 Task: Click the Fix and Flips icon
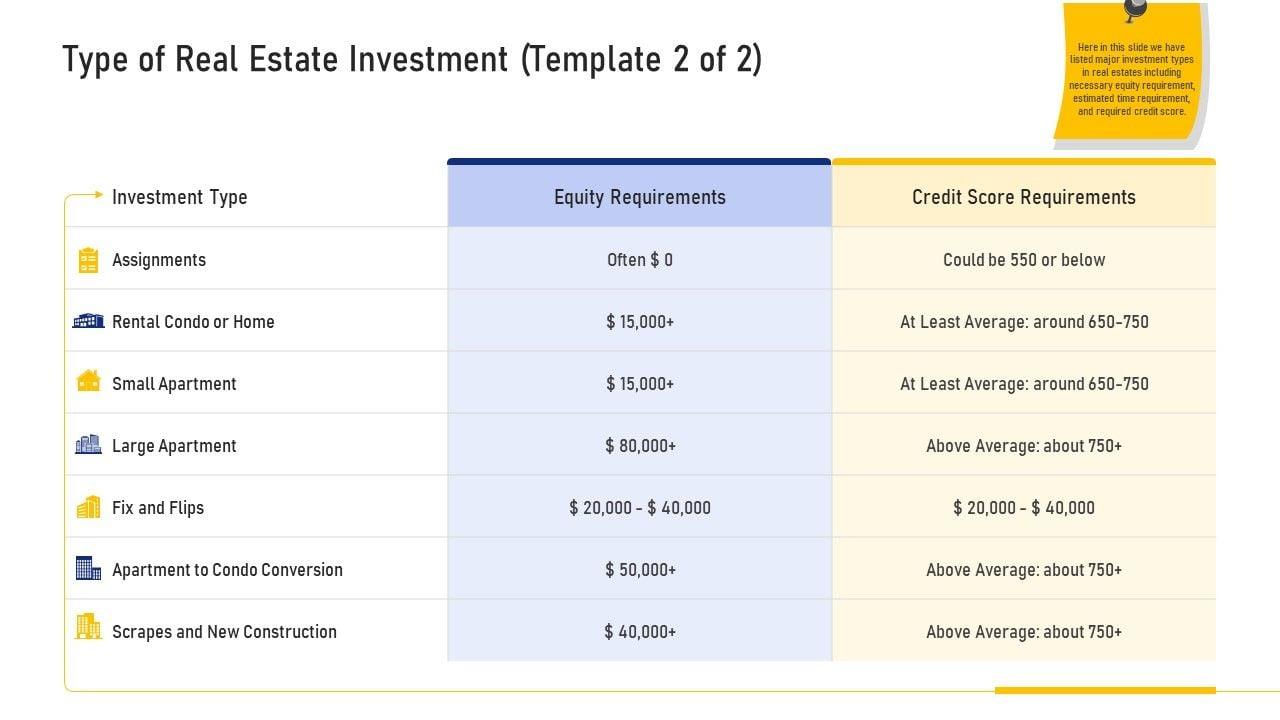(x=88, y=507)
